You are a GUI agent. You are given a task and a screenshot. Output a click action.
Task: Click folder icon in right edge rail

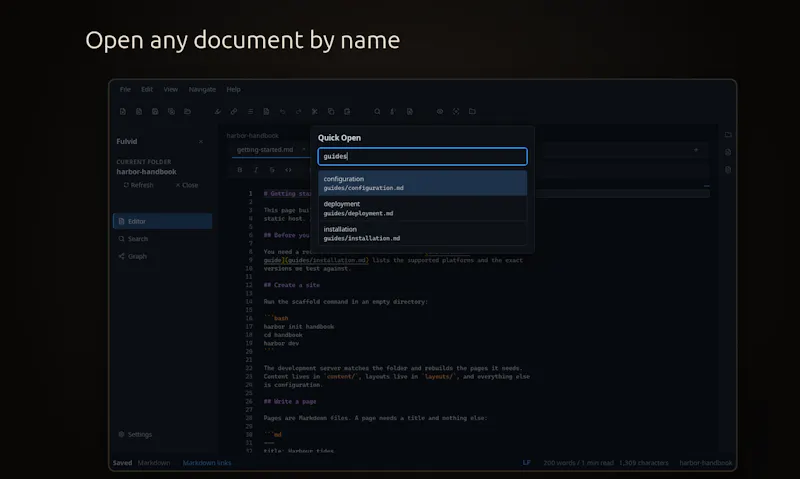pyautogui.click(x=728, y=135)
